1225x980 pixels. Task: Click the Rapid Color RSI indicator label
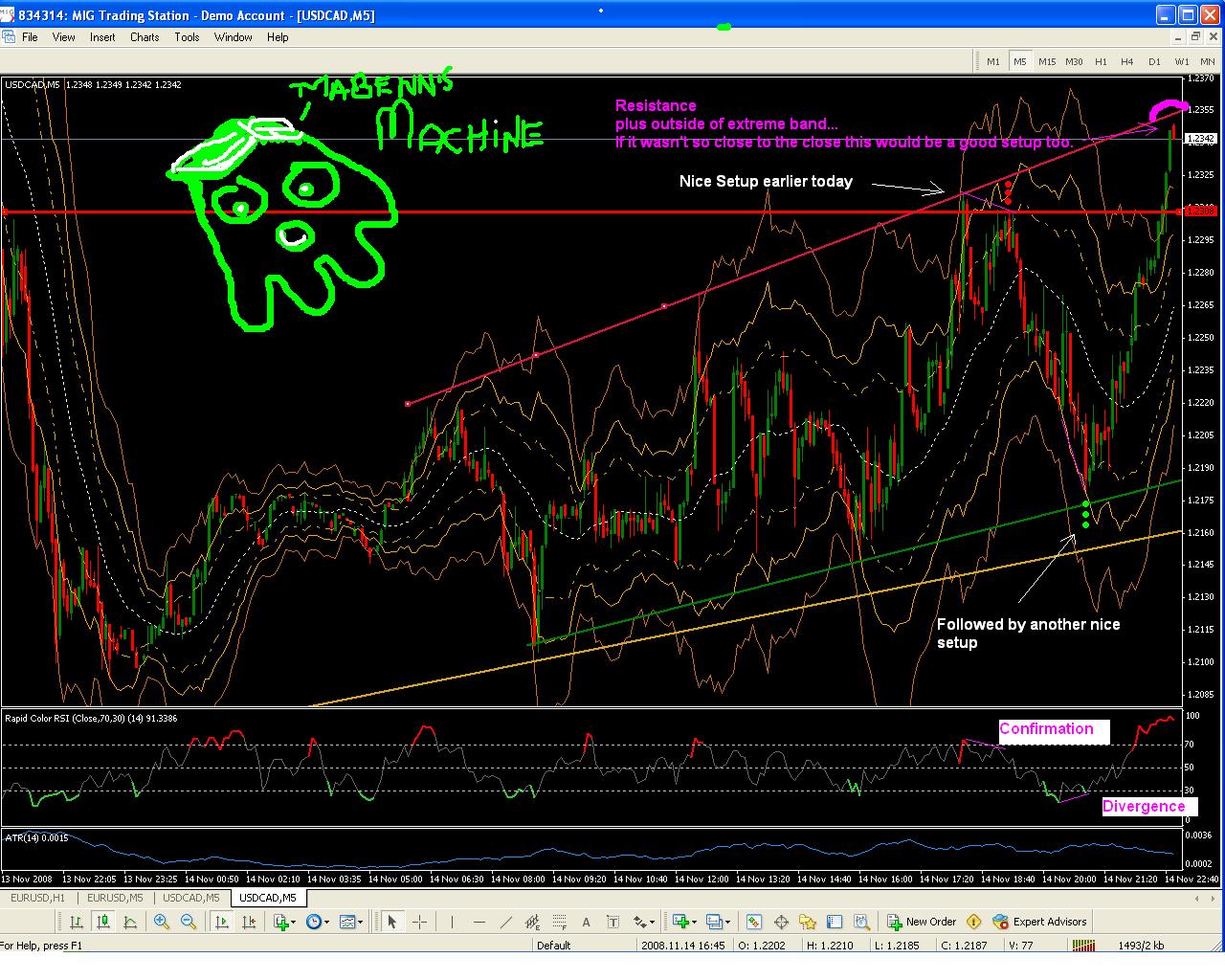[x=91, y=718]
